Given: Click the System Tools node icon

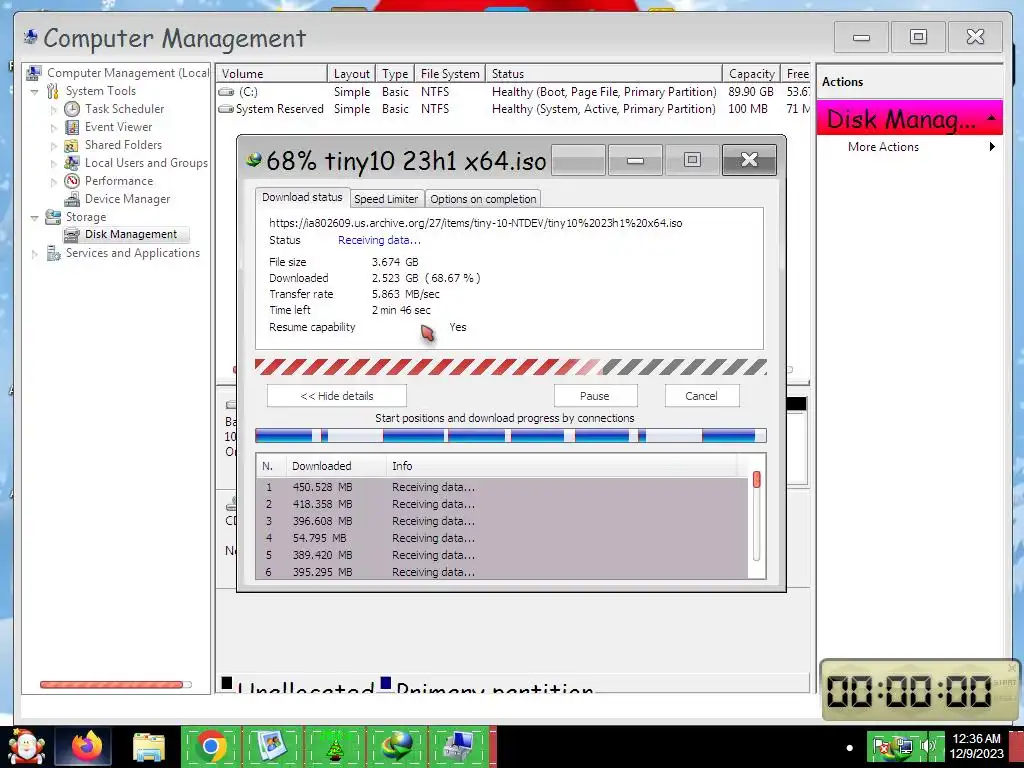Looking at the screenshot, I should click(x=53, y=91).
